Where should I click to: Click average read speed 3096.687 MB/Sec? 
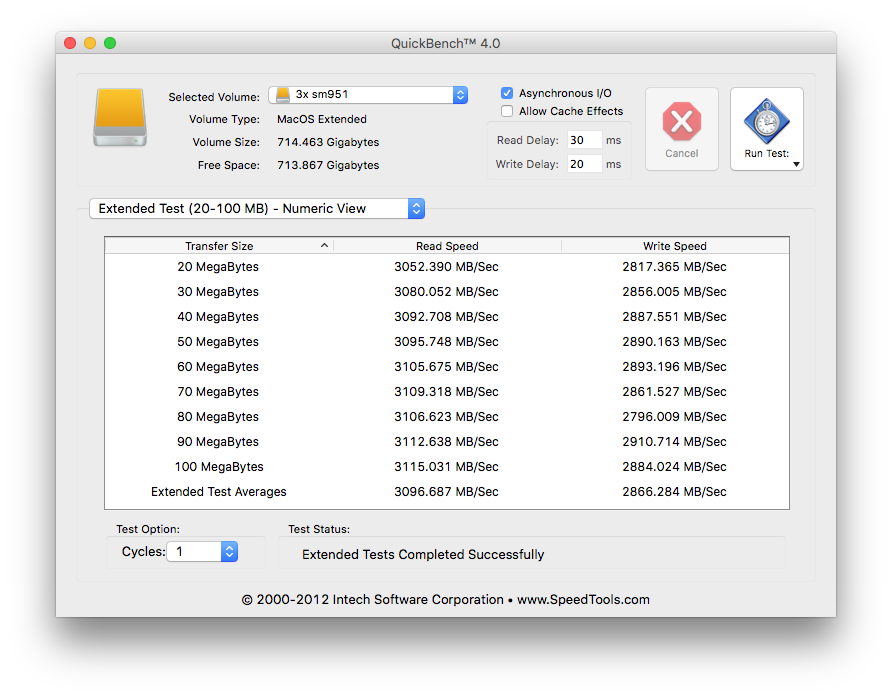447,492
